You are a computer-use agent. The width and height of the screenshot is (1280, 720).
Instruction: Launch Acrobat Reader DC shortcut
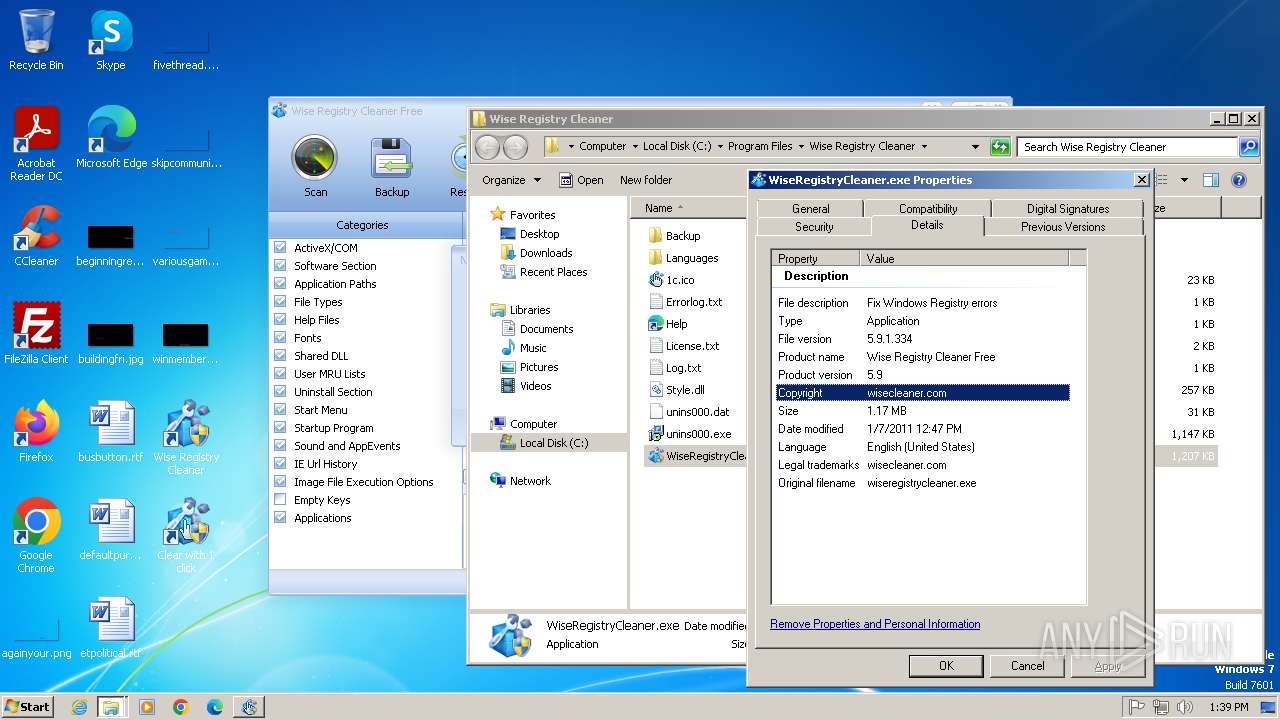36,145
